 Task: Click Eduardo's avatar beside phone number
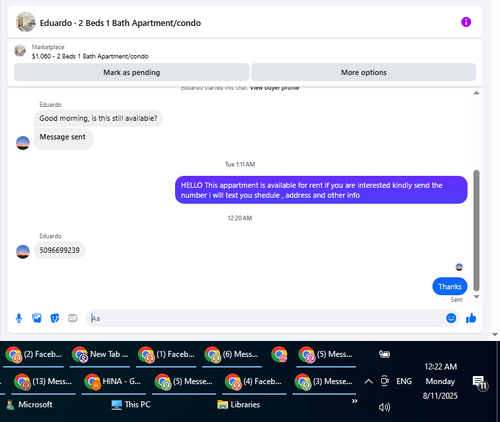pos(23,252)
